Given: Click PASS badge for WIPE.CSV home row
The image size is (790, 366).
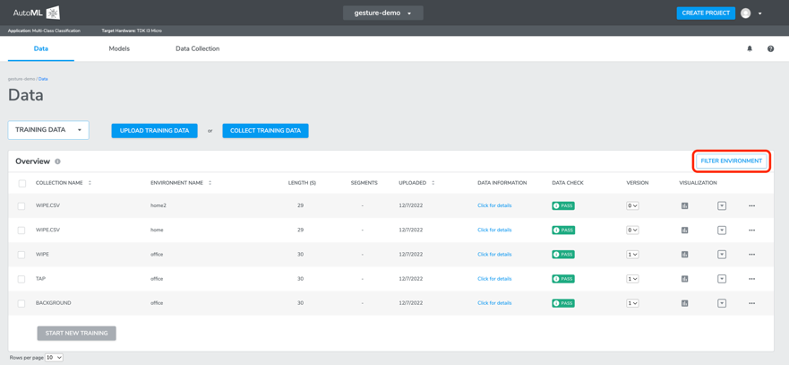Looking at the screenshot, I should pyautogui.click(x=563, y=230).
